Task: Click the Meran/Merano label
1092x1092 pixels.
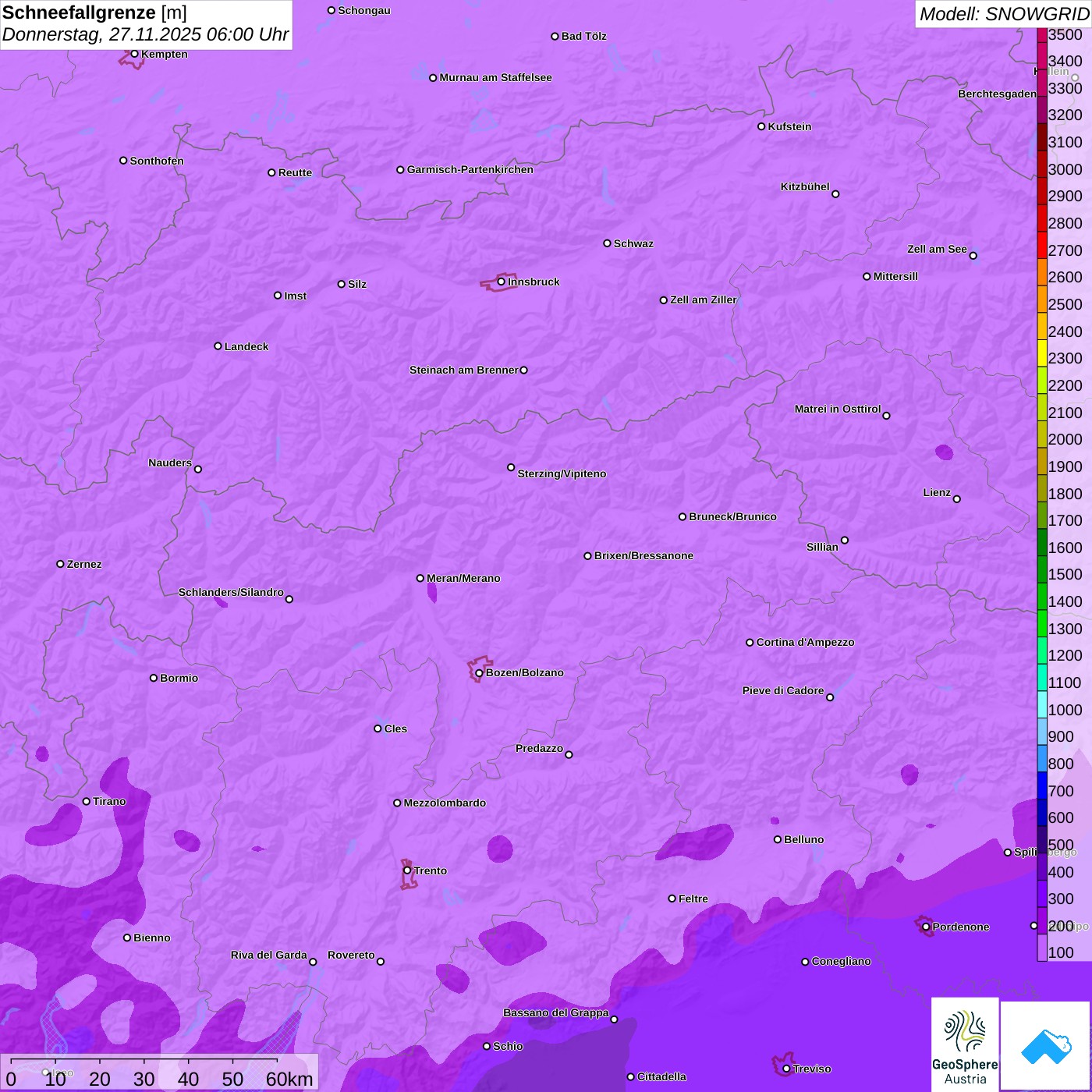Action: [463, 578]
